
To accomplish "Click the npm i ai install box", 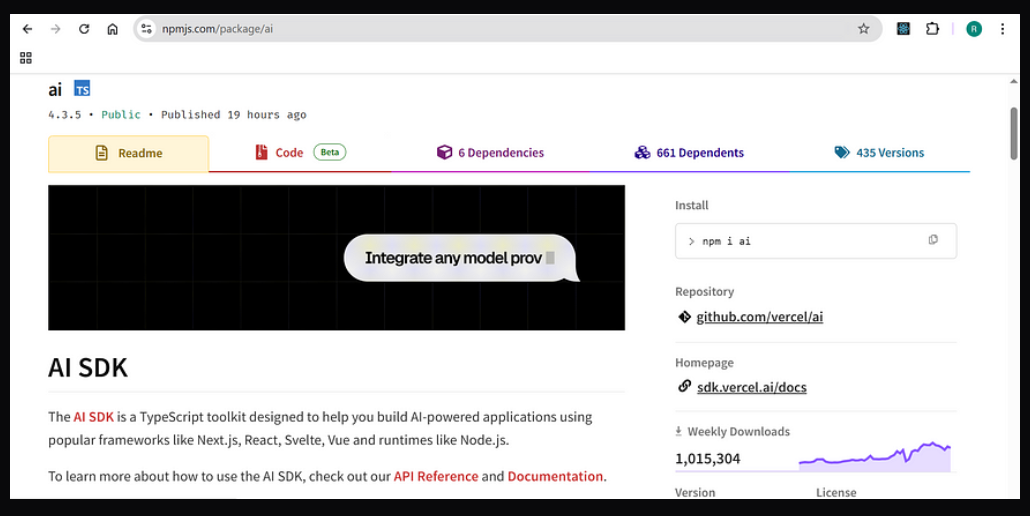I will click(816, 241).
